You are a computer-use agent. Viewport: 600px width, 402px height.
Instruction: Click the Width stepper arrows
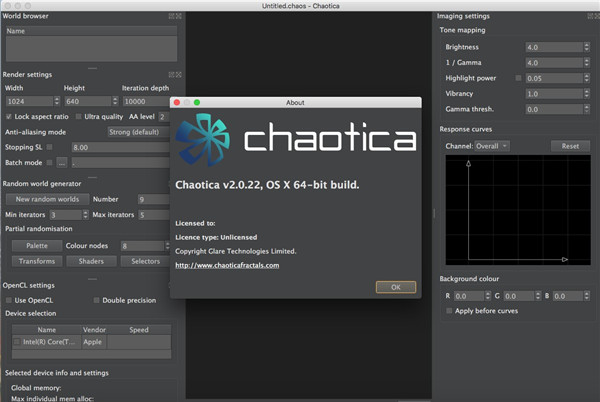[x=57, y=101]
